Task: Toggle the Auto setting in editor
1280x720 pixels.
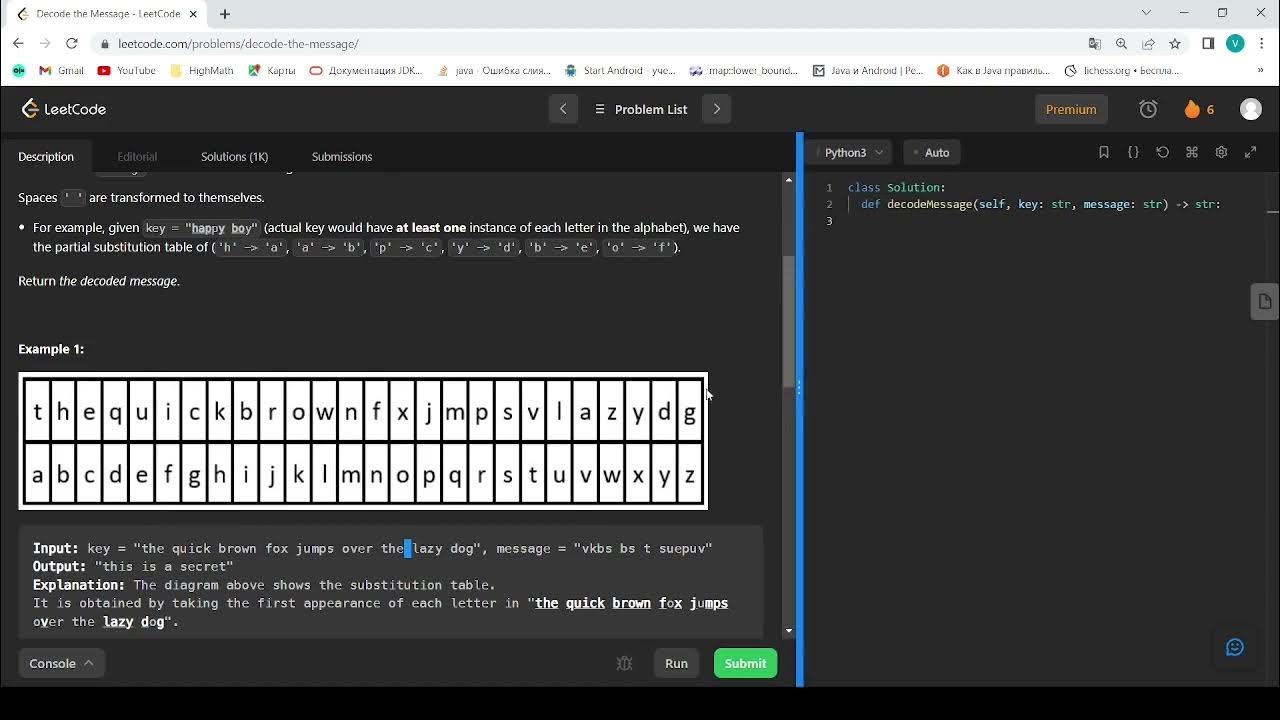Action: [930, 152]
